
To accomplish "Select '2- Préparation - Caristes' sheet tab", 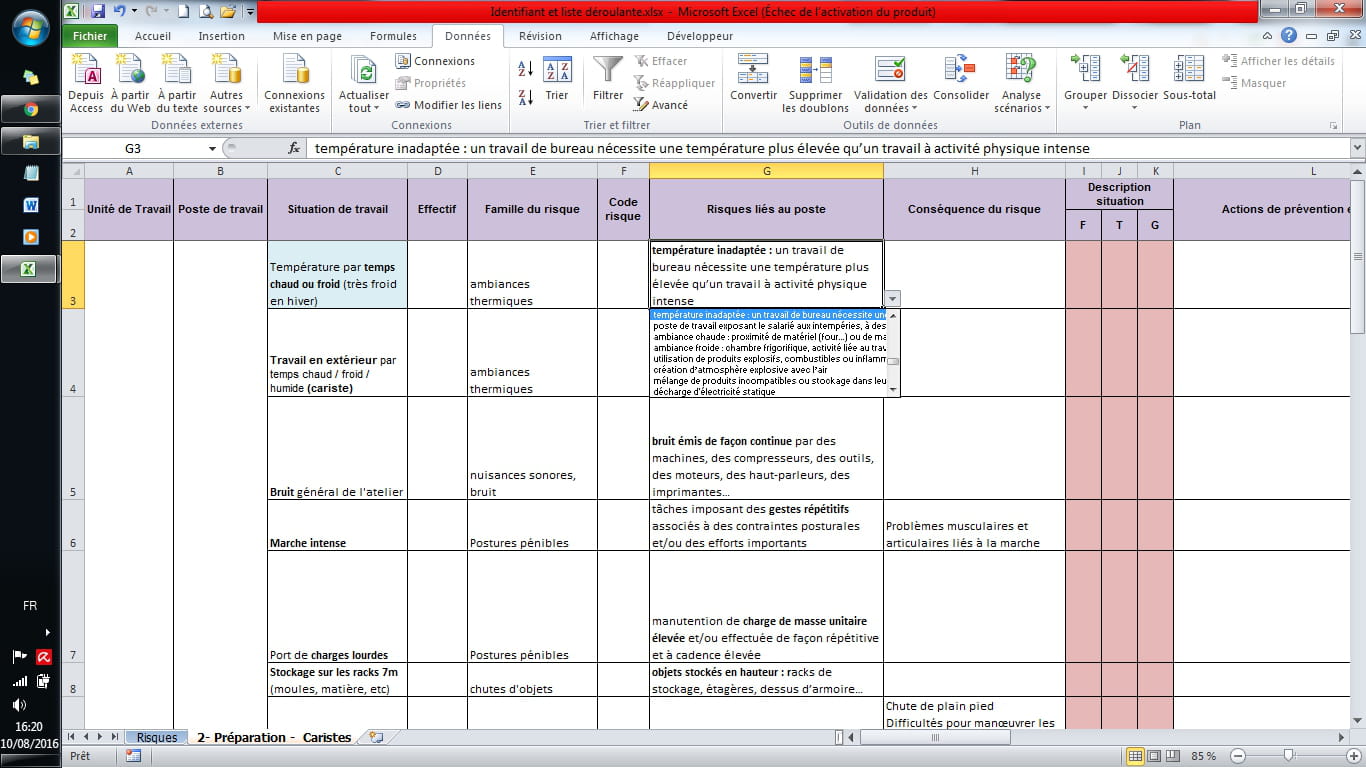I will (x=274, y=737).
